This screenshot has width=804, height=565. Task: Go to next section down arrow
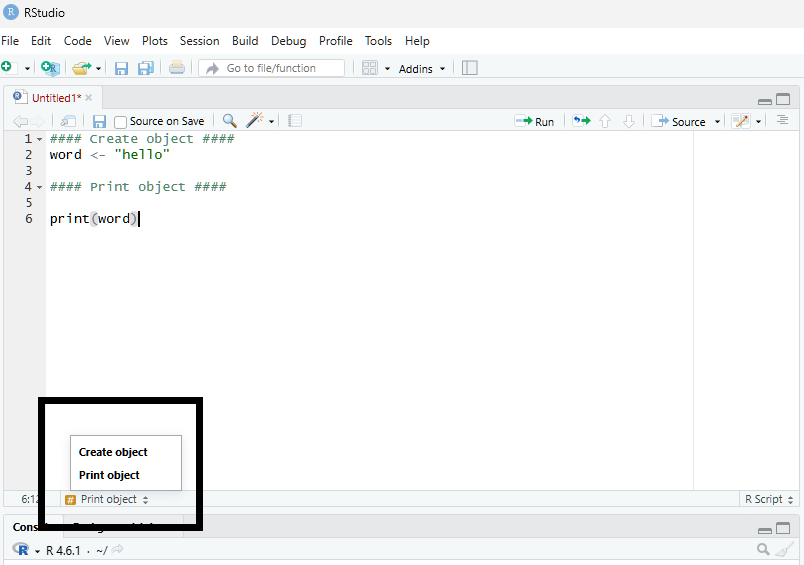pyautogui.click(x=629, y=122)
